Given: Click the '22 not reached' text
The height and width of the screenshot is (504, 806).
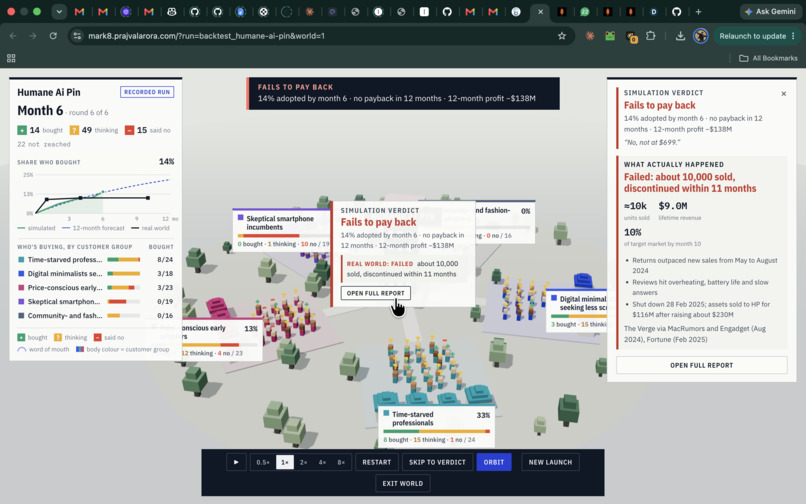Looking at the screenshot, I should click(x=44, y=145).
